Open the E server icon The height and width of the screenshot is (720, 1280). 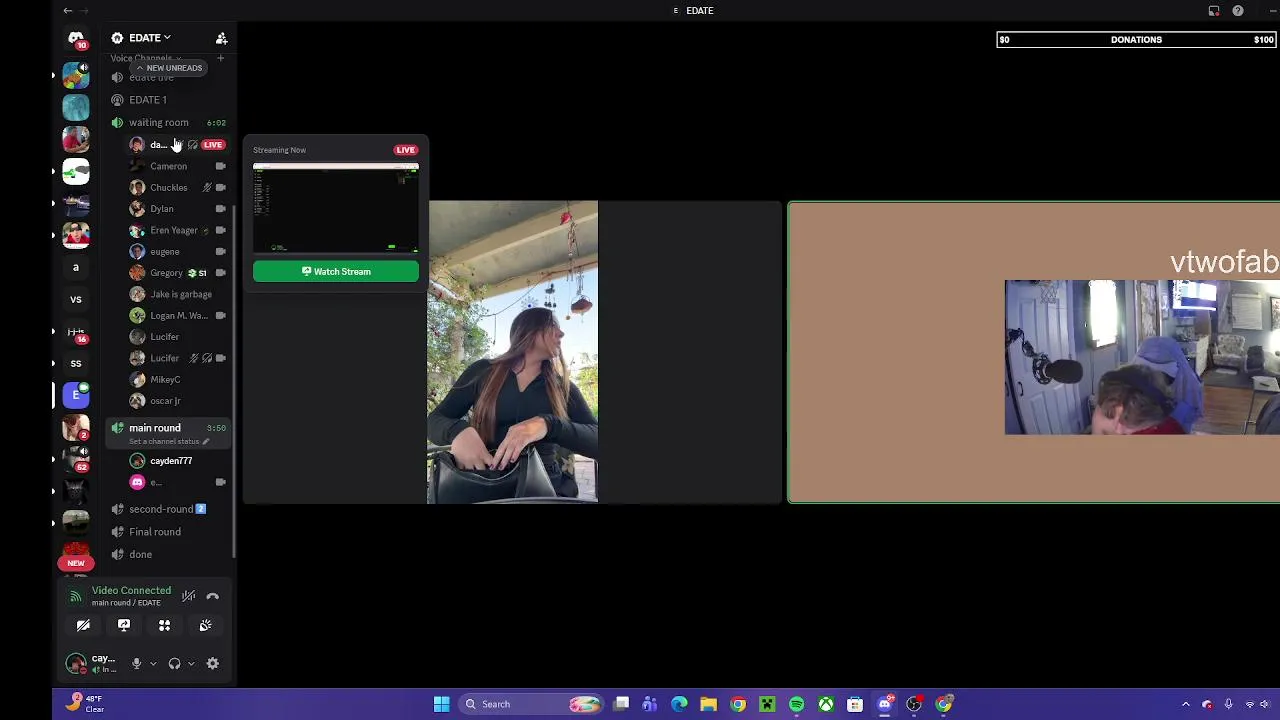tap(76, 395)
